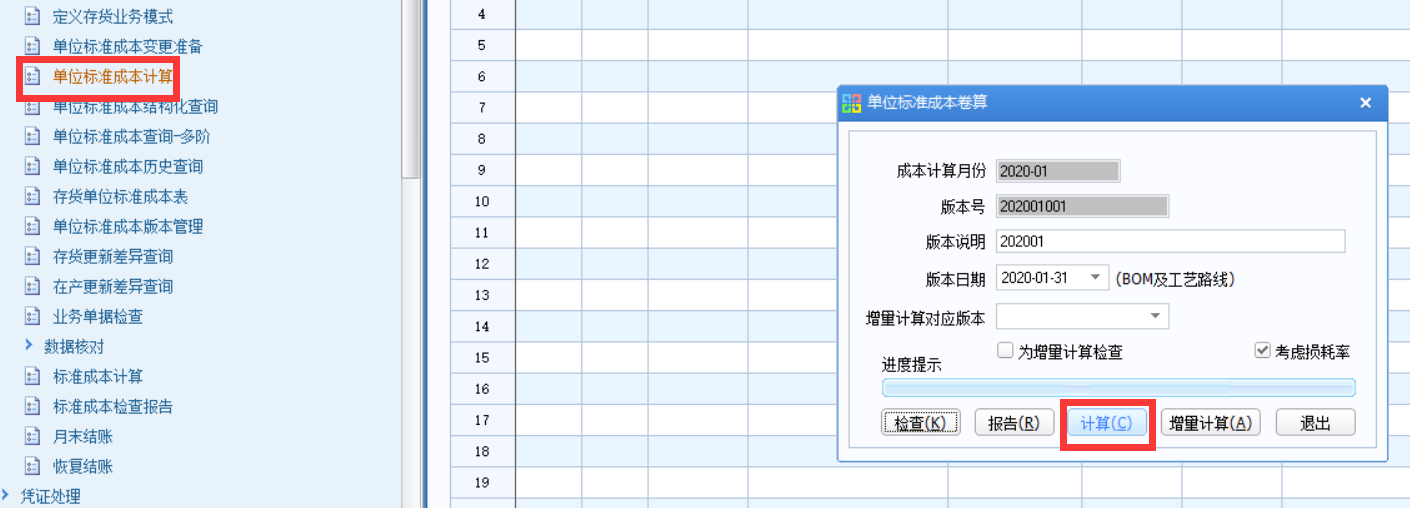Click the 版本号 field showing 202001001
Screen dimensions: 1410x508
pos(1082,207)
